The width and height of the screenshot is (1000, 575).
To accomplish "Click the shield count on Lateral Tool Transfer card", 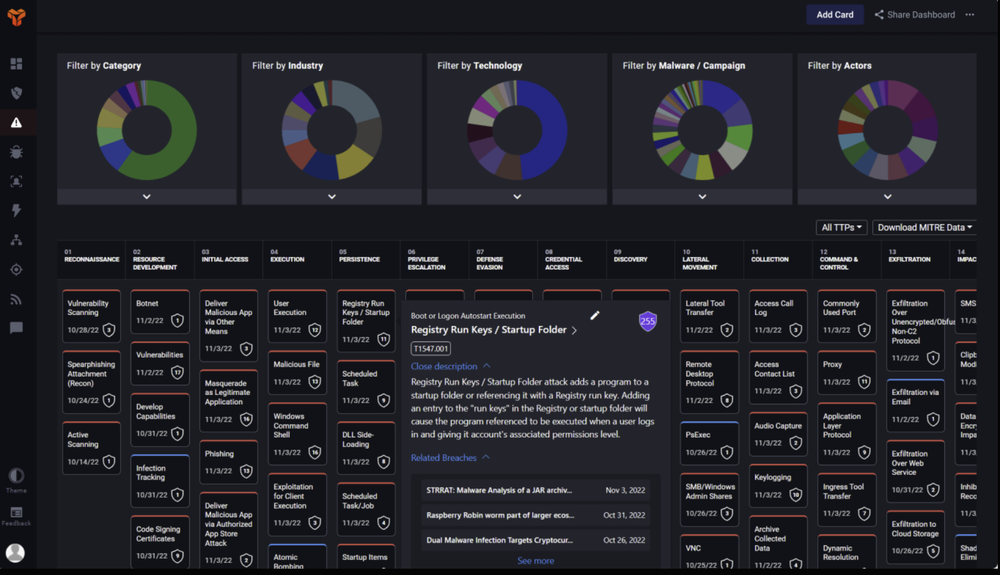I will (726, 330).
